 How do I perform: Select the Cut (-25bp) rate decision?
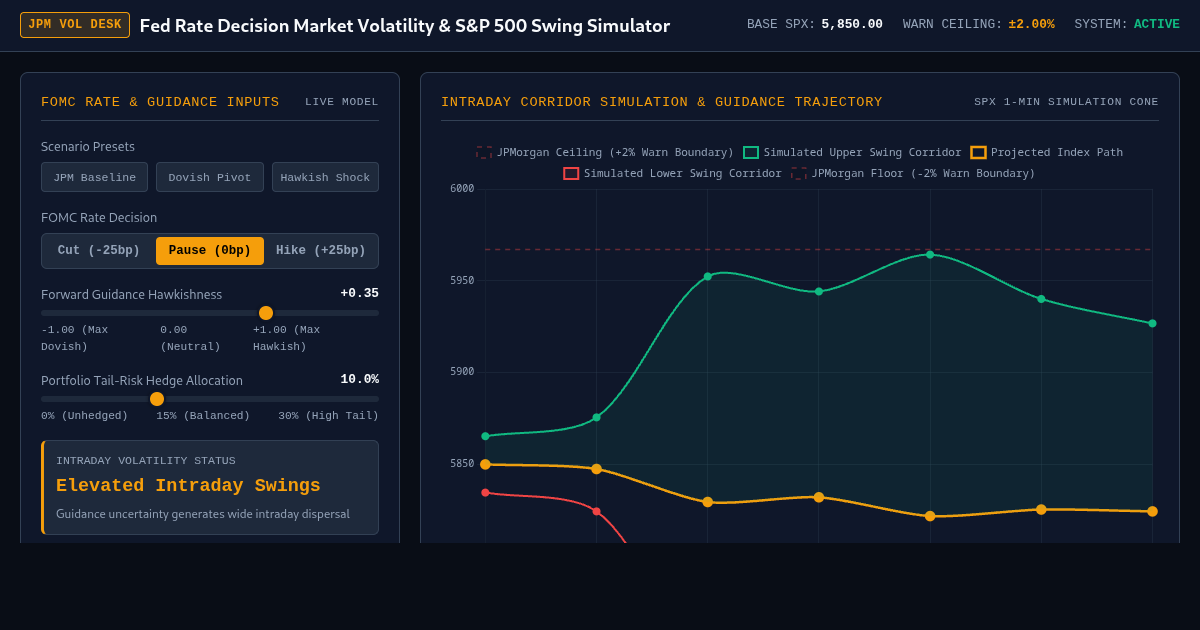coord(99,251)
